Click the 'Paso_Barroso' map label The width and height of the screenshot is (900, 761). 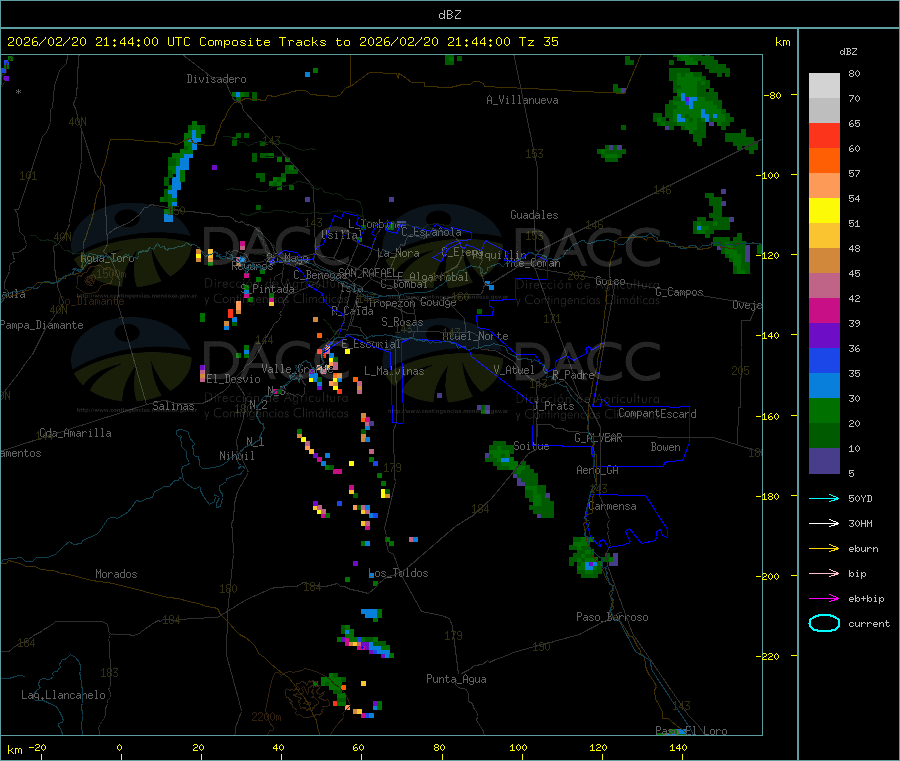[612, 618]
